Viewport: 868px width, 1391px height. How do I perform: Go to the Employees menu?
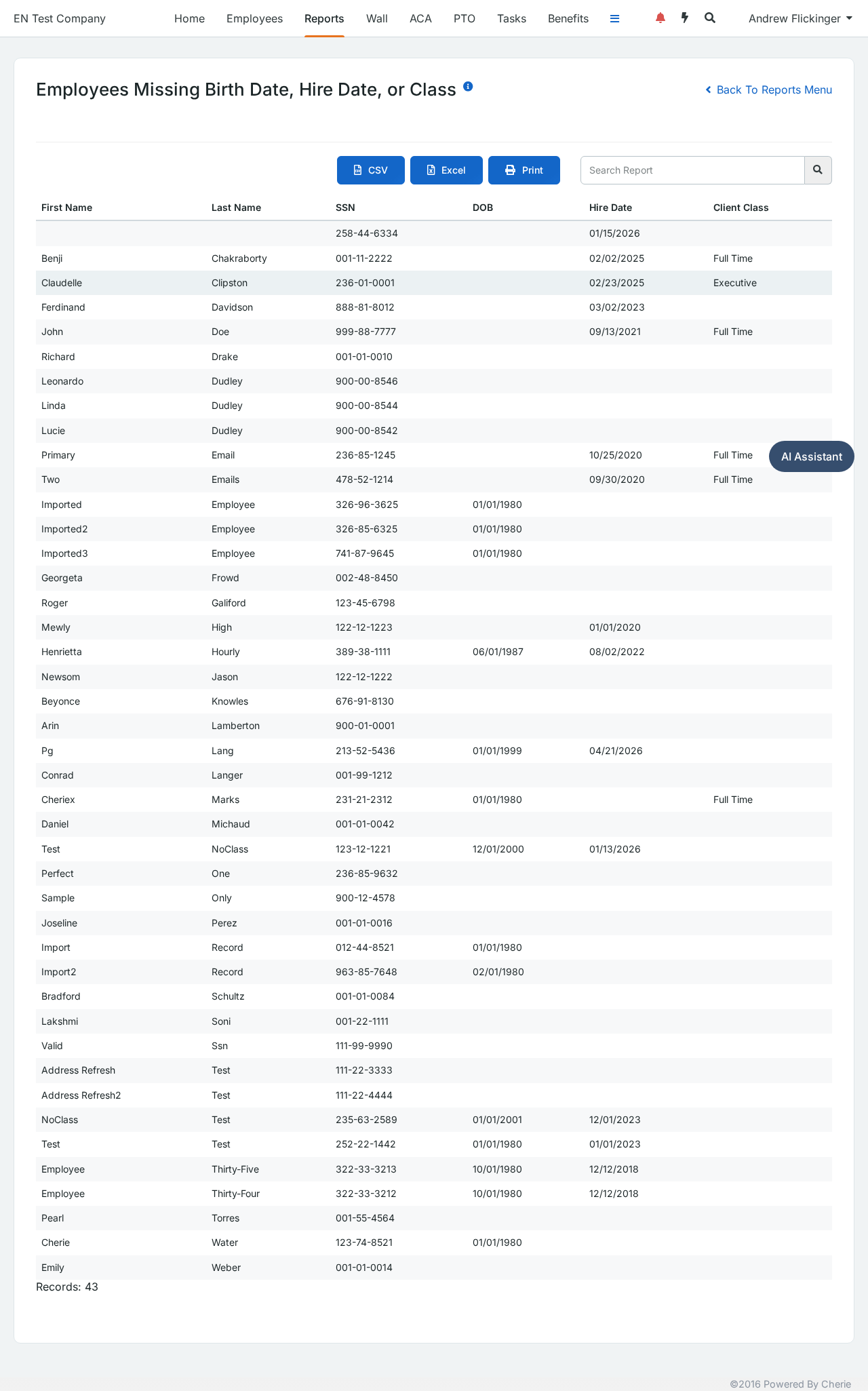254,18
